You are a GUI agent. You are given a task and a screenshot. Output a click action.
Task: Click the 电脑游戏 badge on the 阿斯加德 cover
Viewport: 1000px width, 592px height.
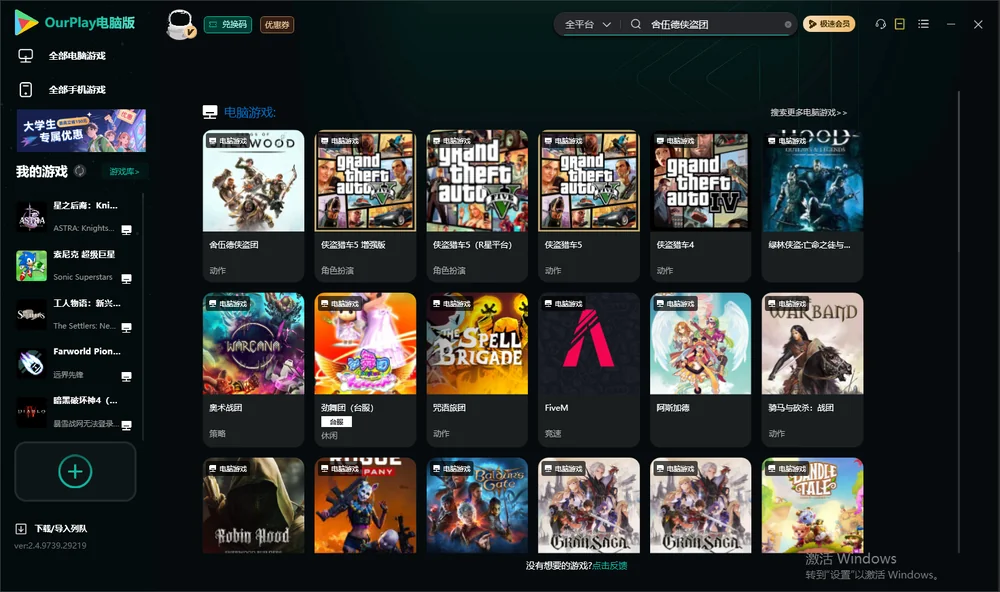click(x=675, y=304)
